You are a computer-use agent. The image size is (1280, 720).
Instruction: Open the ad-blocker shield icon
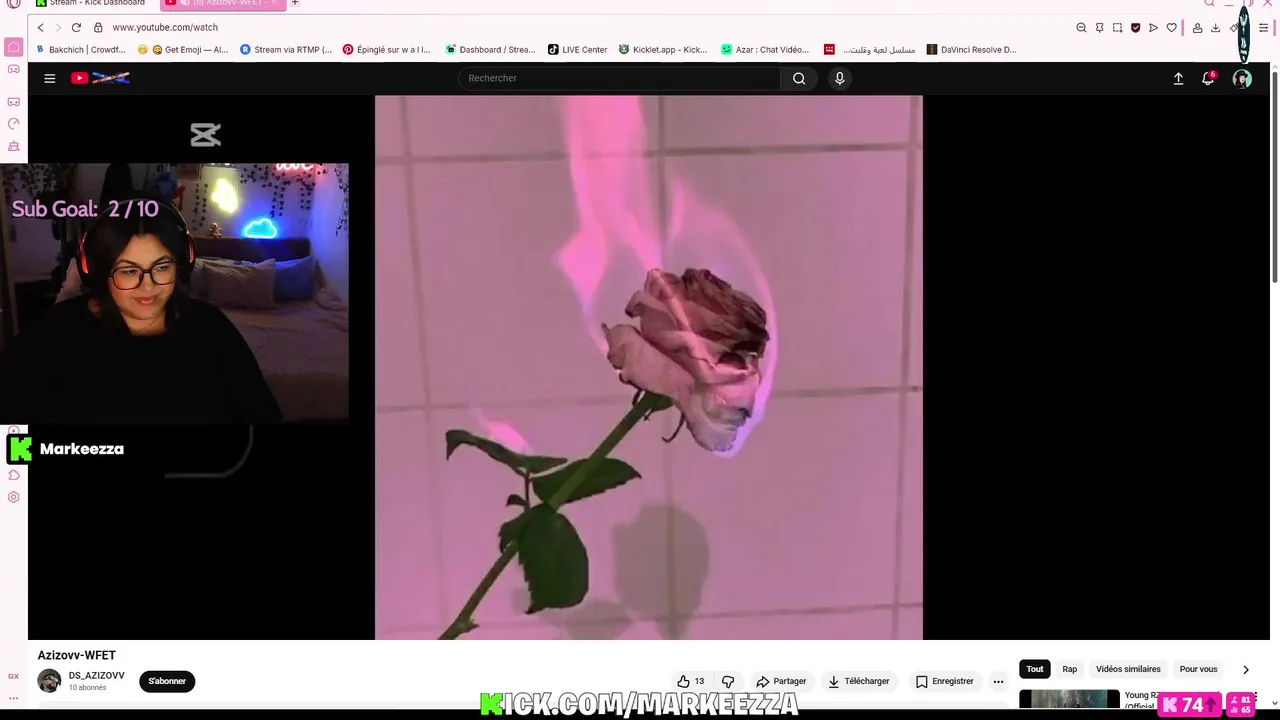click(1135, 28)
